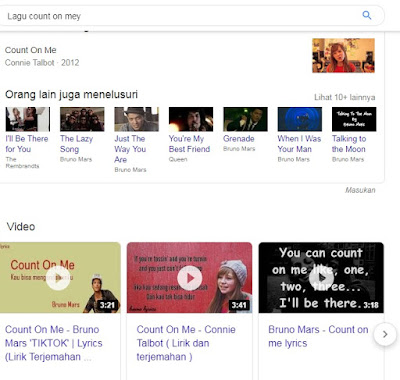Click 'The Lazy Song' link
The width and height of the screenshot is (400, 380).
pyautogui.click(x=76, y=144)
